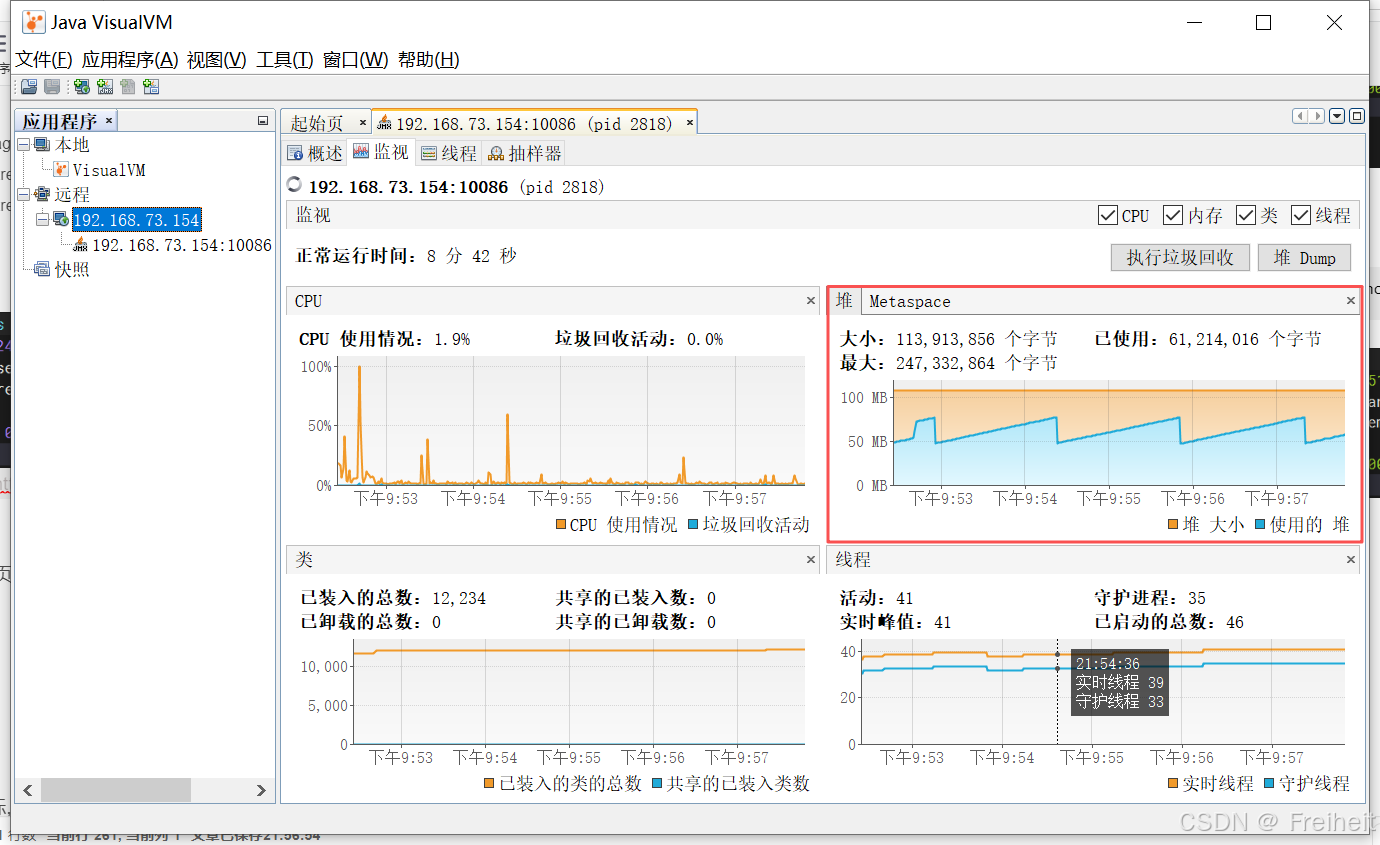Click the grayed Save Snapshot toolbar icon
Image resolution: width=1380 pixels, height=845 pixels.
point(52,87)
